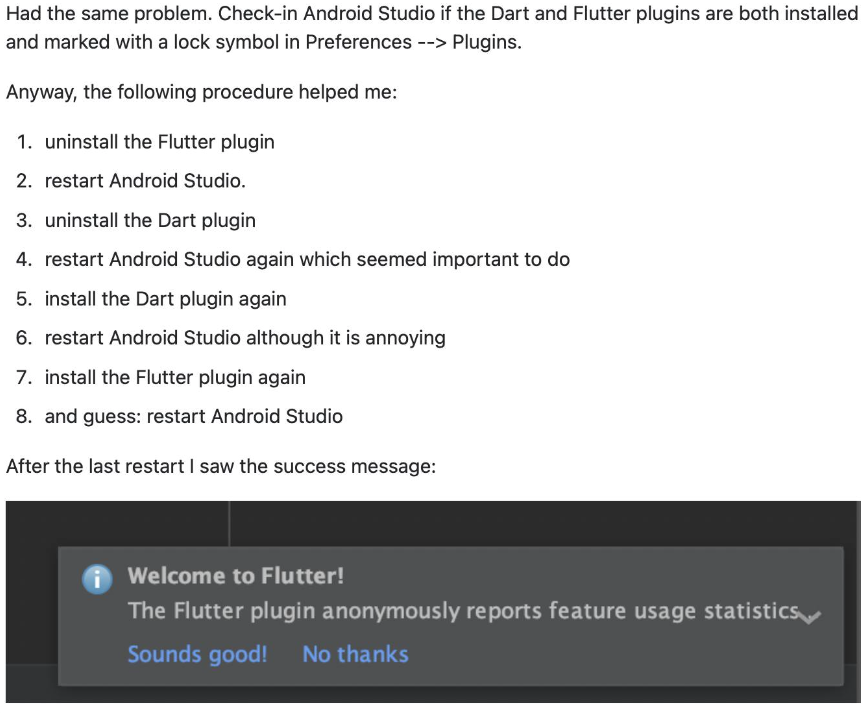Click the step ending "although it is annoying"

245,338
